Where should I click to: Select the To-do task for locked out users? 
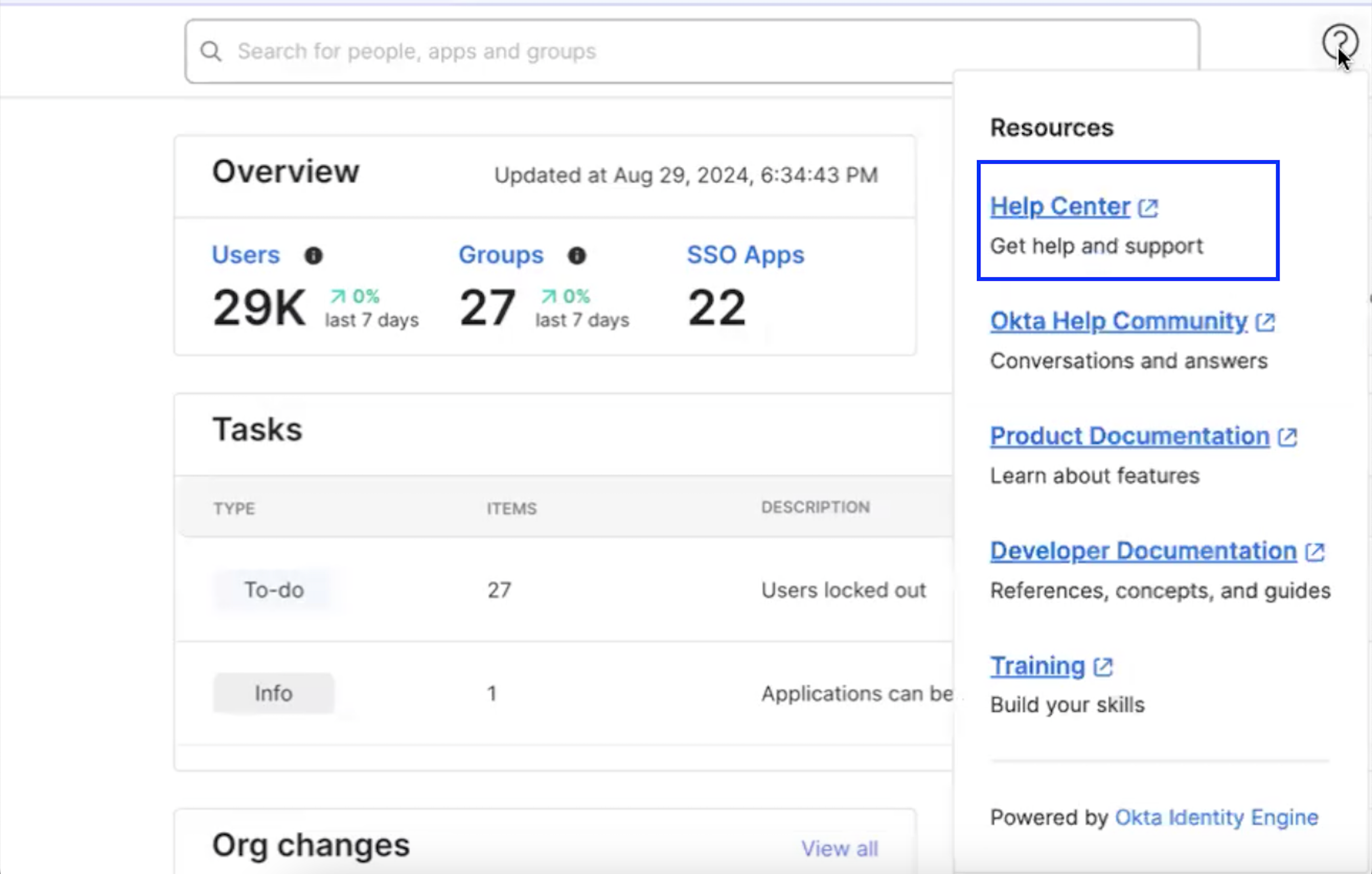273,590
